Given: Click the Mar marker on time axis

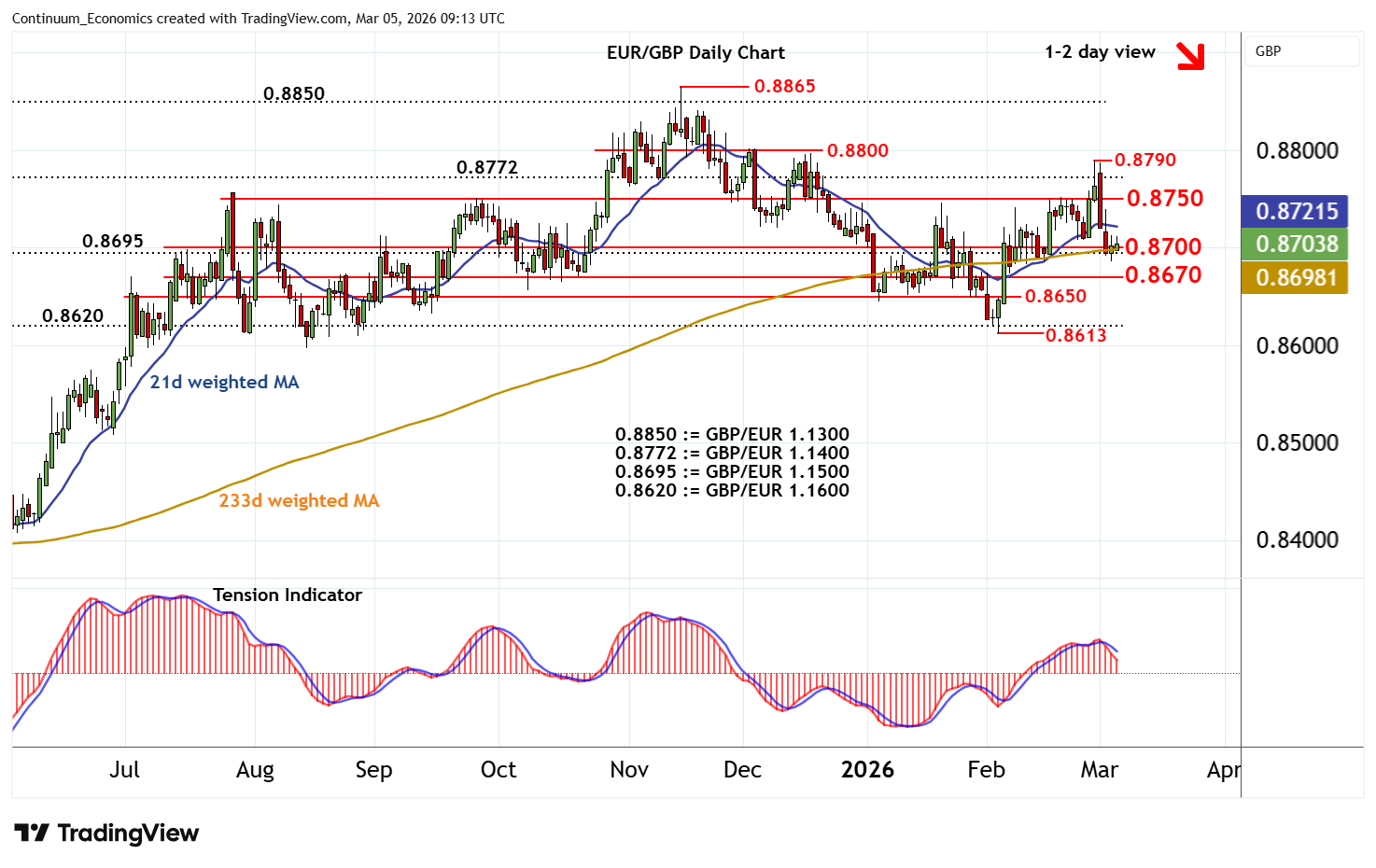Looking at the screenshot, I should pos(1099,770).
